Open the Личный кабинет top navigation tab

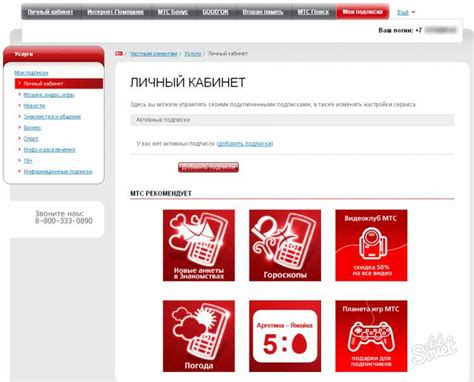[51, 12]
